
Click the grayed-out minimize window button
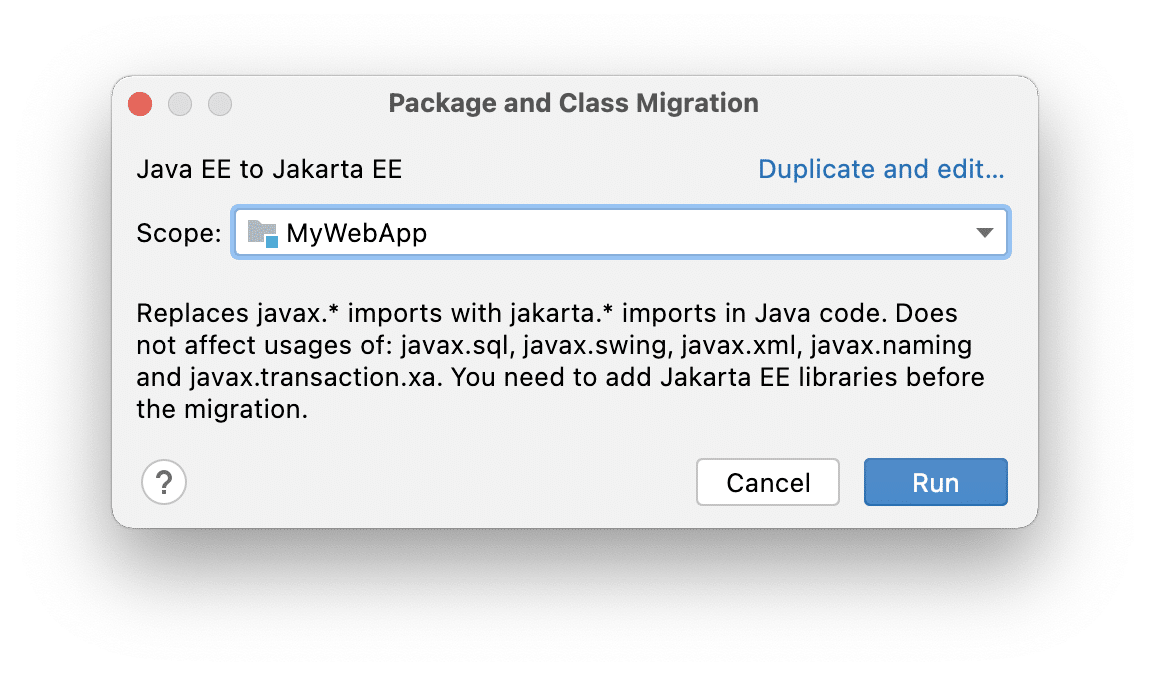tap(180, 104)
